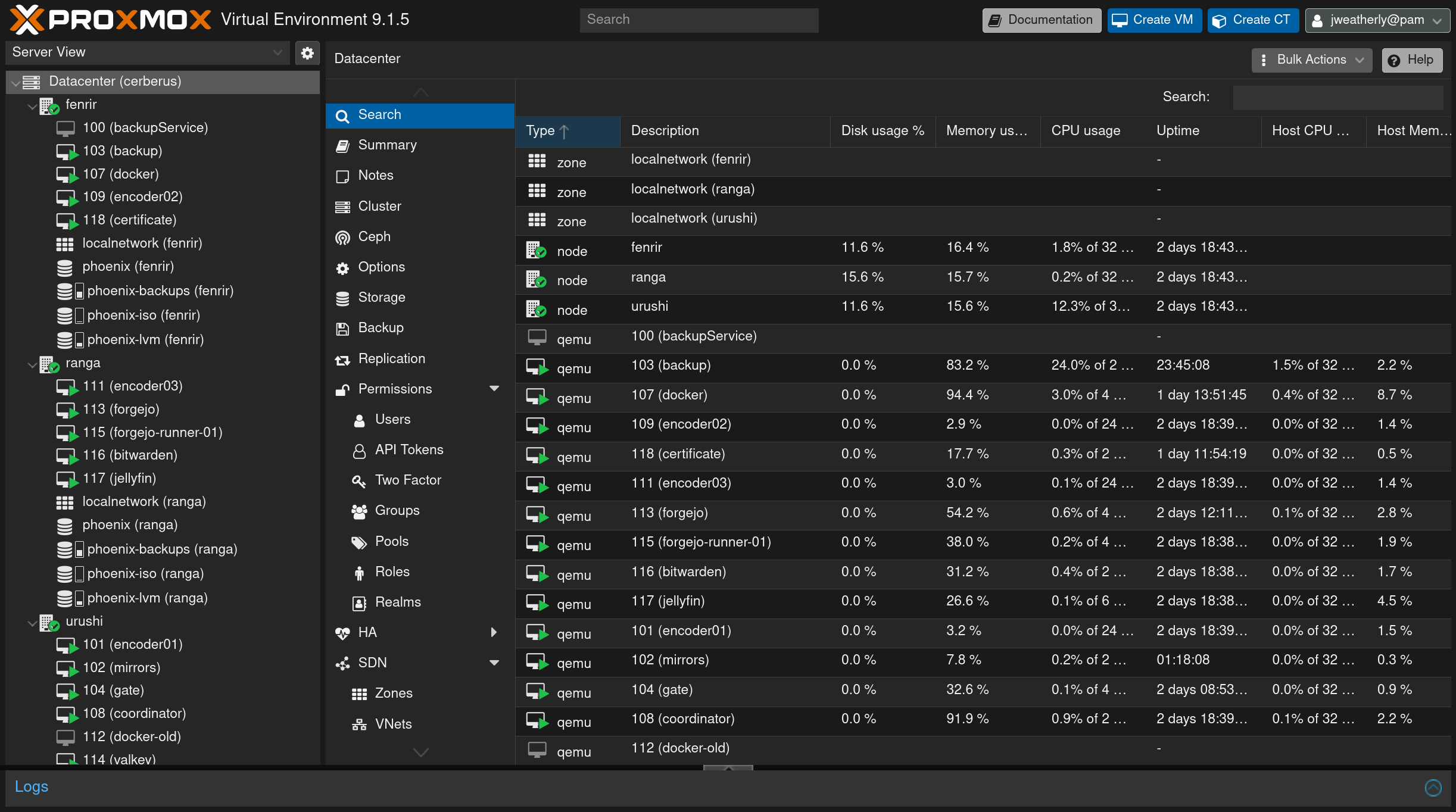Click the Create VM button

(1154, 20)
